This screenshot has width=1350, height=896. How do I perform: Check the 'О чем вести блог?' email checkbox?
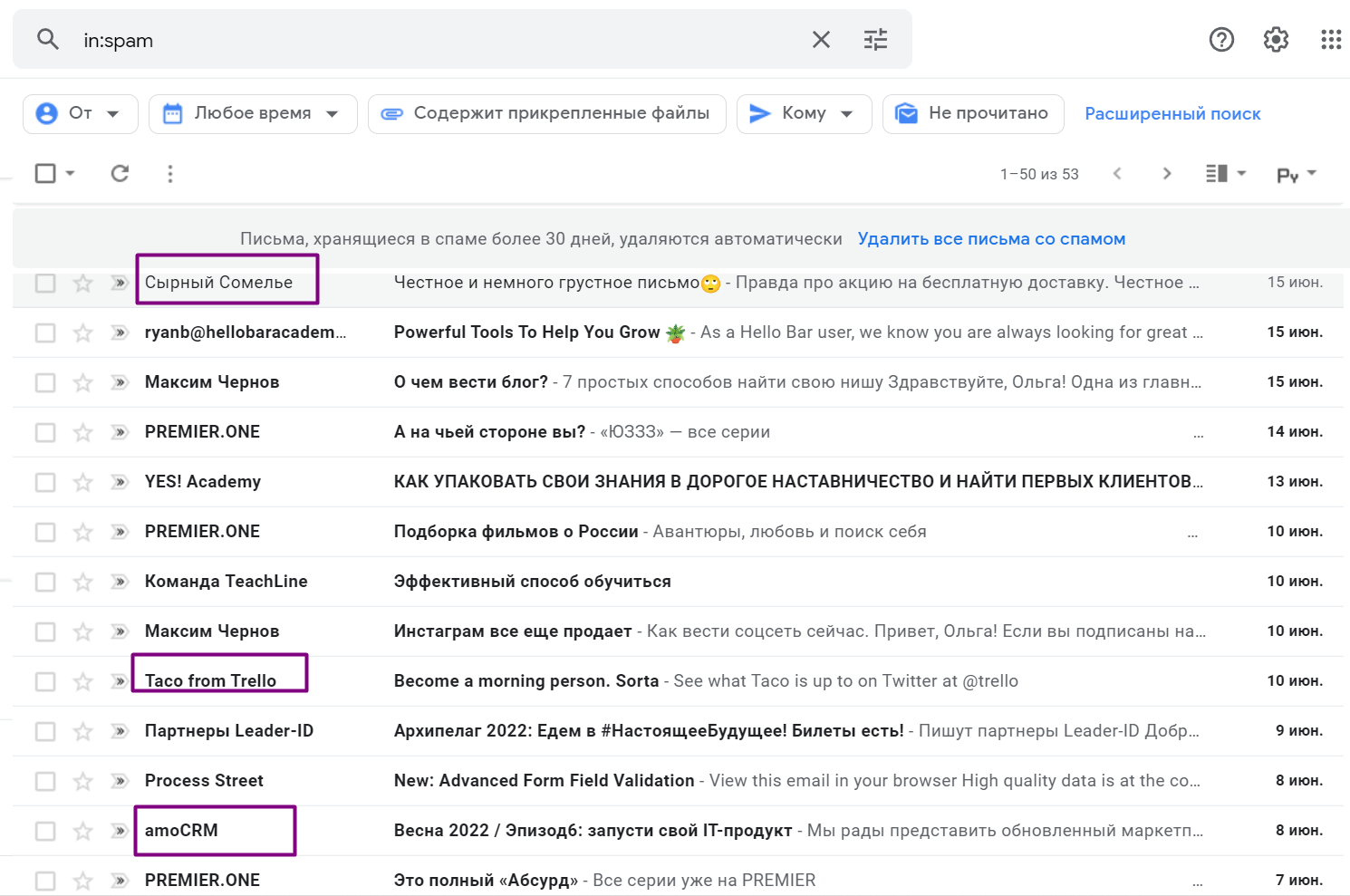point(45,382)
